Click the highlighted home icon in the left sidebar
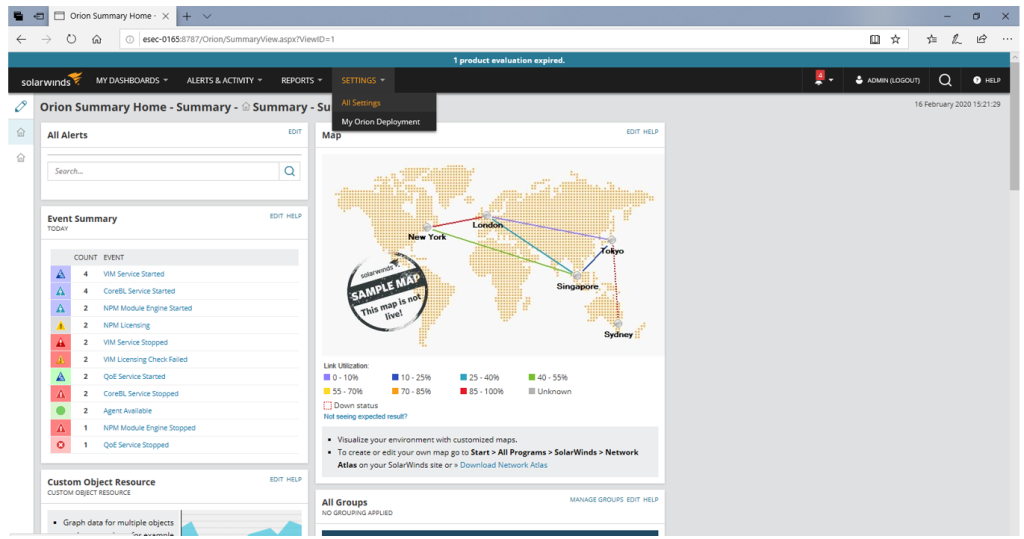Viewport: 1024px width, 539px height. pos(21,133)
